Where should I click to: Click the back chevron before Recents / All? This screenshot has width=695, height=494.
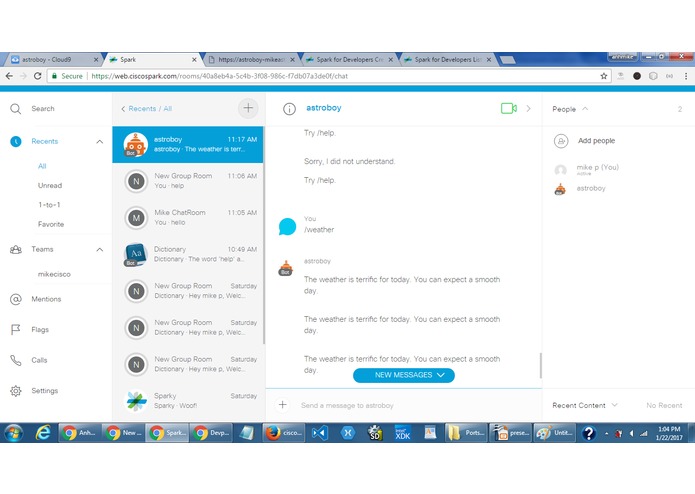click(x=123, y=109)
